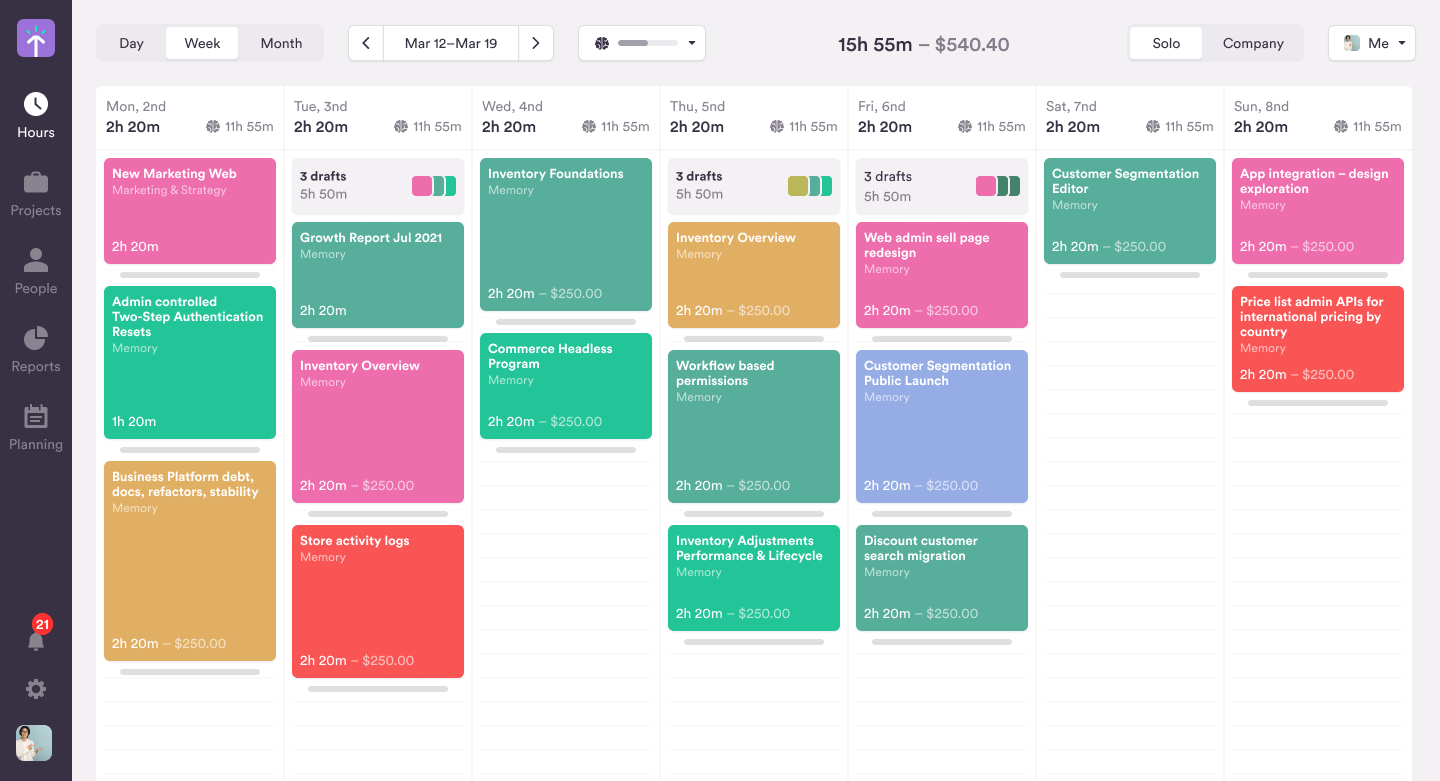Switch to Solo view

(x=1165, y=43)
